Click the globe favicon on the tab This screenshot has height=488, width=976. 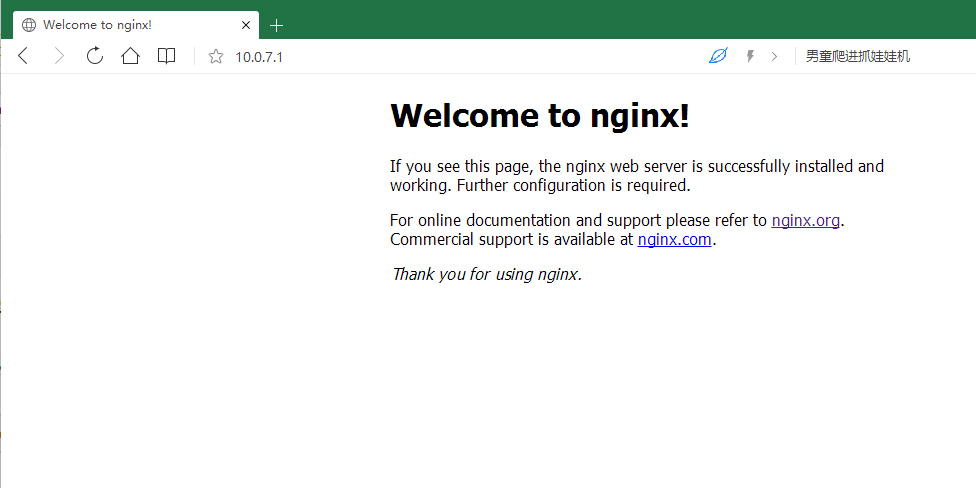29,25
